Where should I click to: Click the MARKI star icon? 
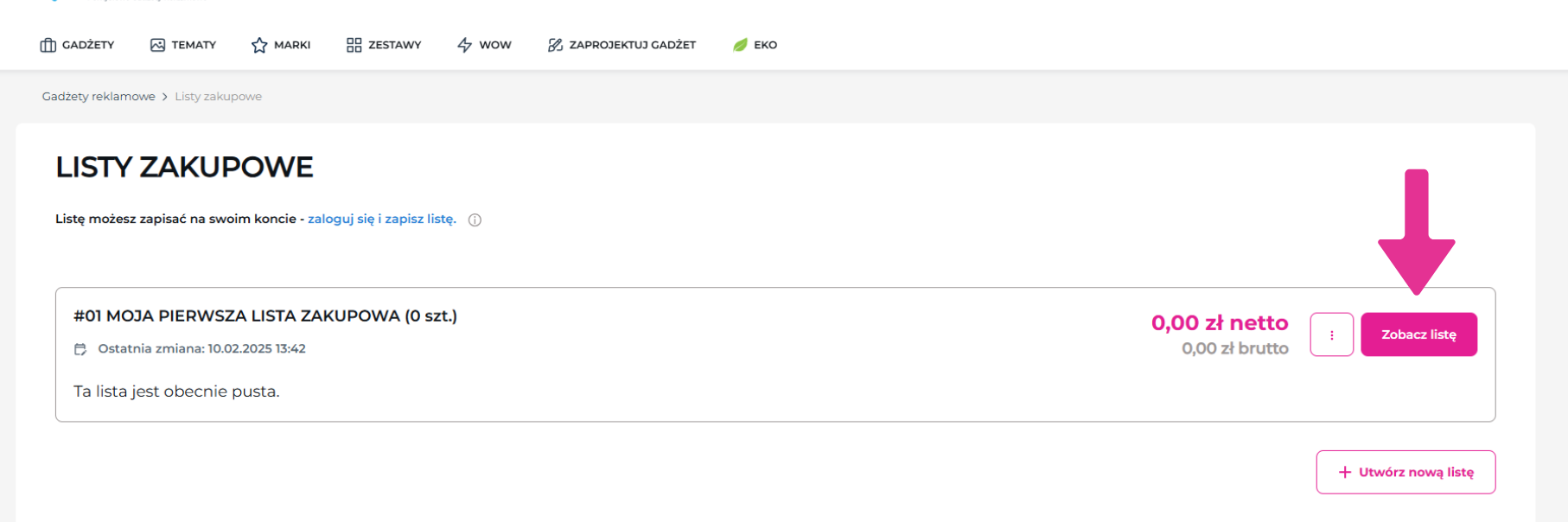(259, 45)
